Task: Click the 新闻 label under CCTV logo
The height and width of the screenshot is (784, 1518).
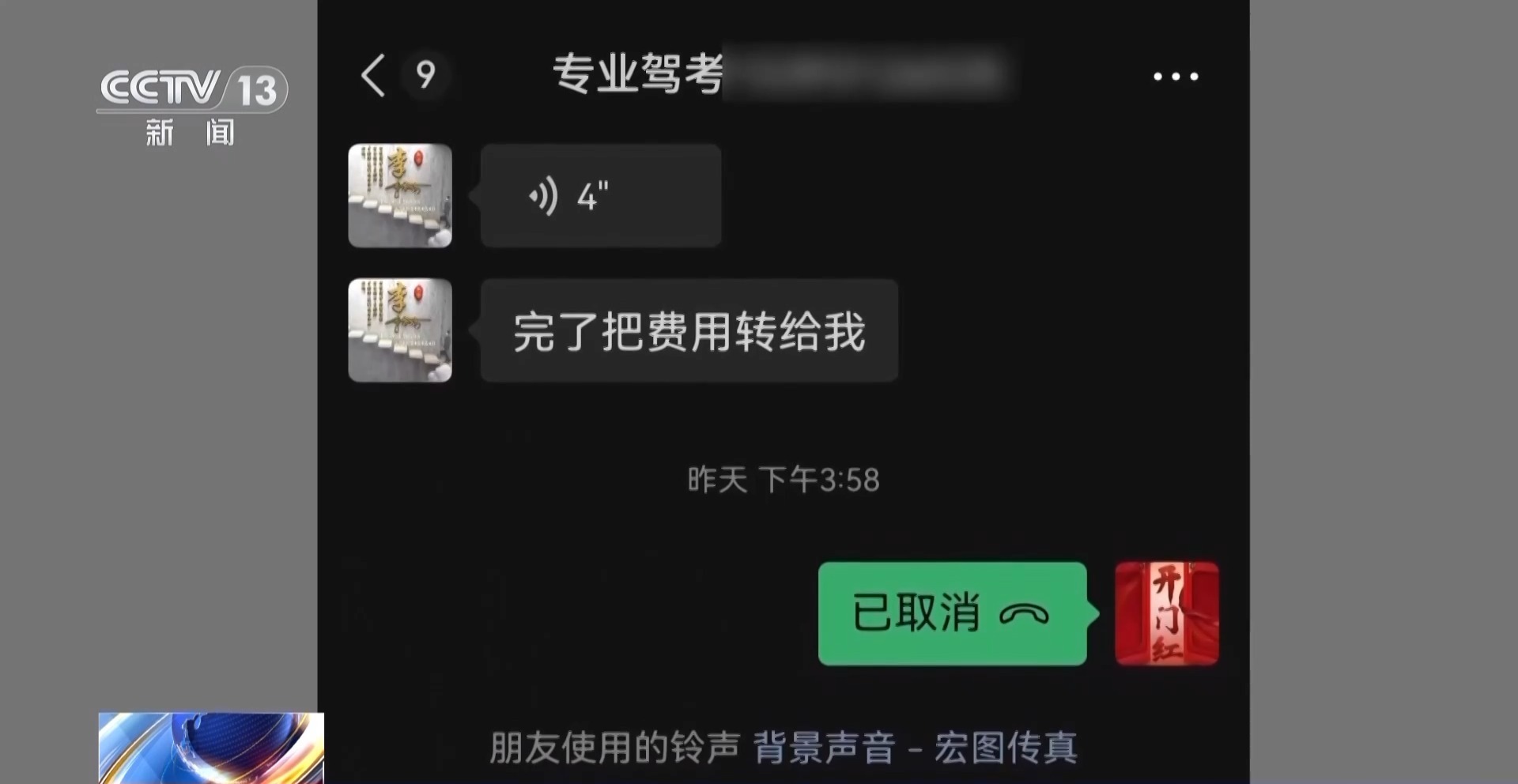Action: (190, 132)
